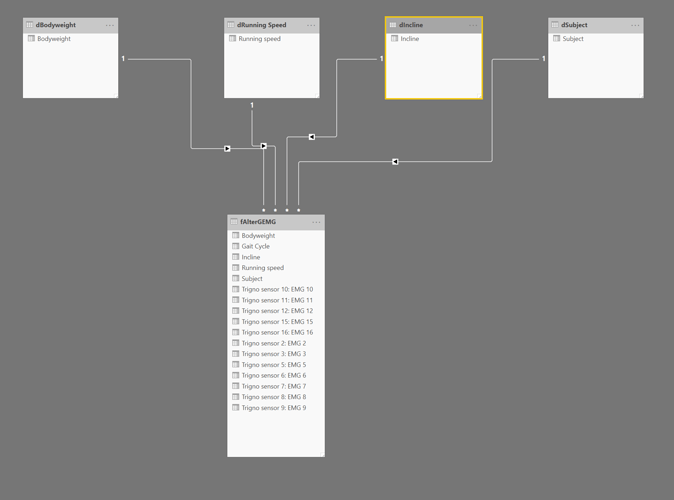Select Trigno sensor 3: EMG 3 field
Image resolution: width=674 pixels, height=500 pixels.
276,354
